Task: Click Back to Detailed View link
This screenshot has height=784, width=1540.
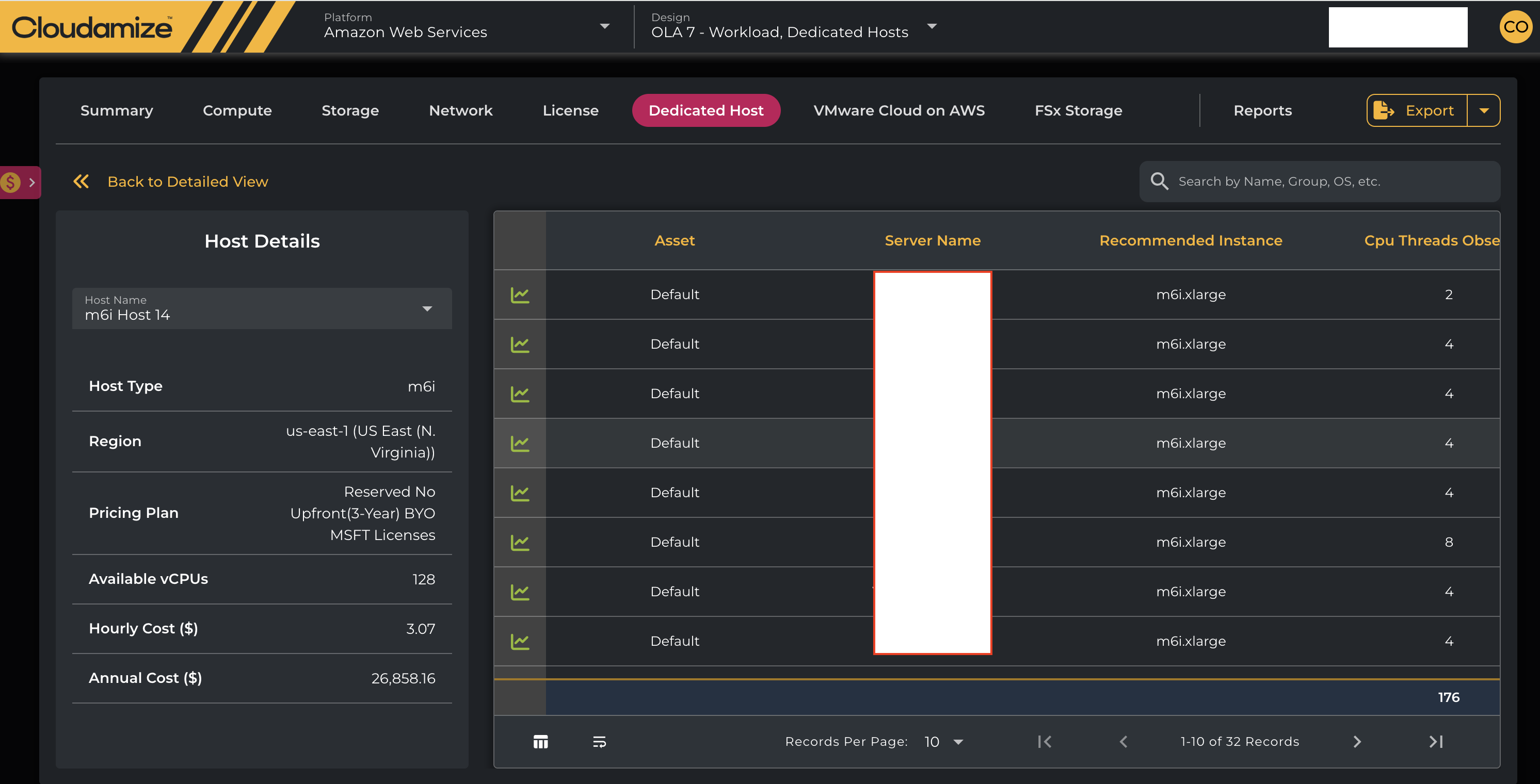Action: [x=188, y=182]
